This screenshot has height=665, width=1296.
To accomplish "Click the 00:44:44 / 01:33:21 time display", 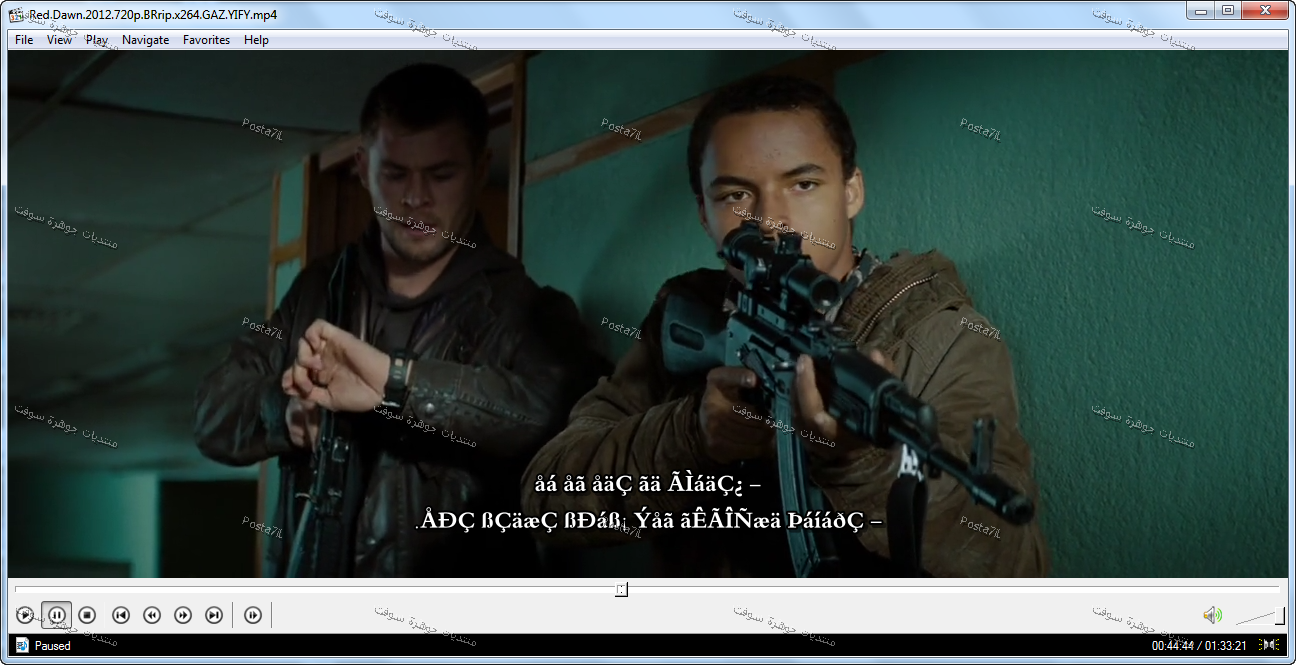I will pos(1201,646).
